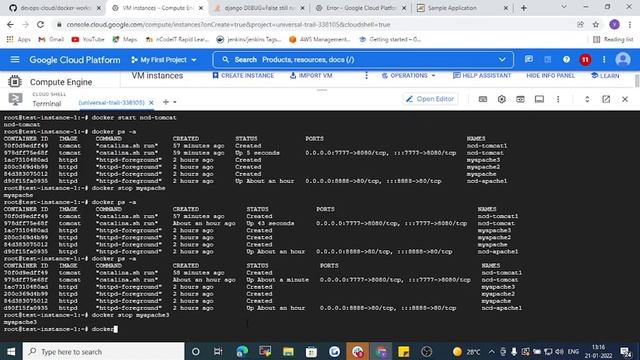This screenshot has width=640, height=360.
Task: Switch to the Error Google Cloud Platform tab
Action: click(359, 8)
